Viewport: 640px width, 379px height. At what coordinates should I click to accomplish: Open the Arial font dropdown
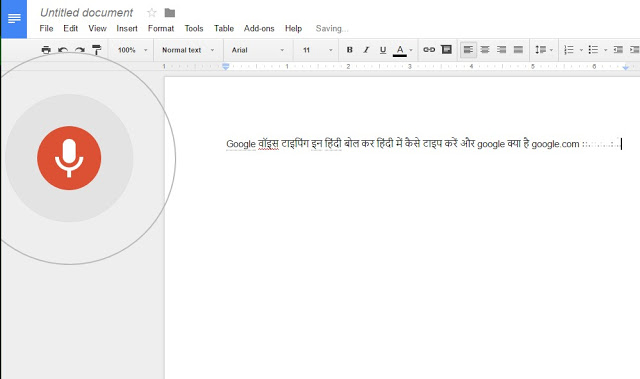coord(258,50)
